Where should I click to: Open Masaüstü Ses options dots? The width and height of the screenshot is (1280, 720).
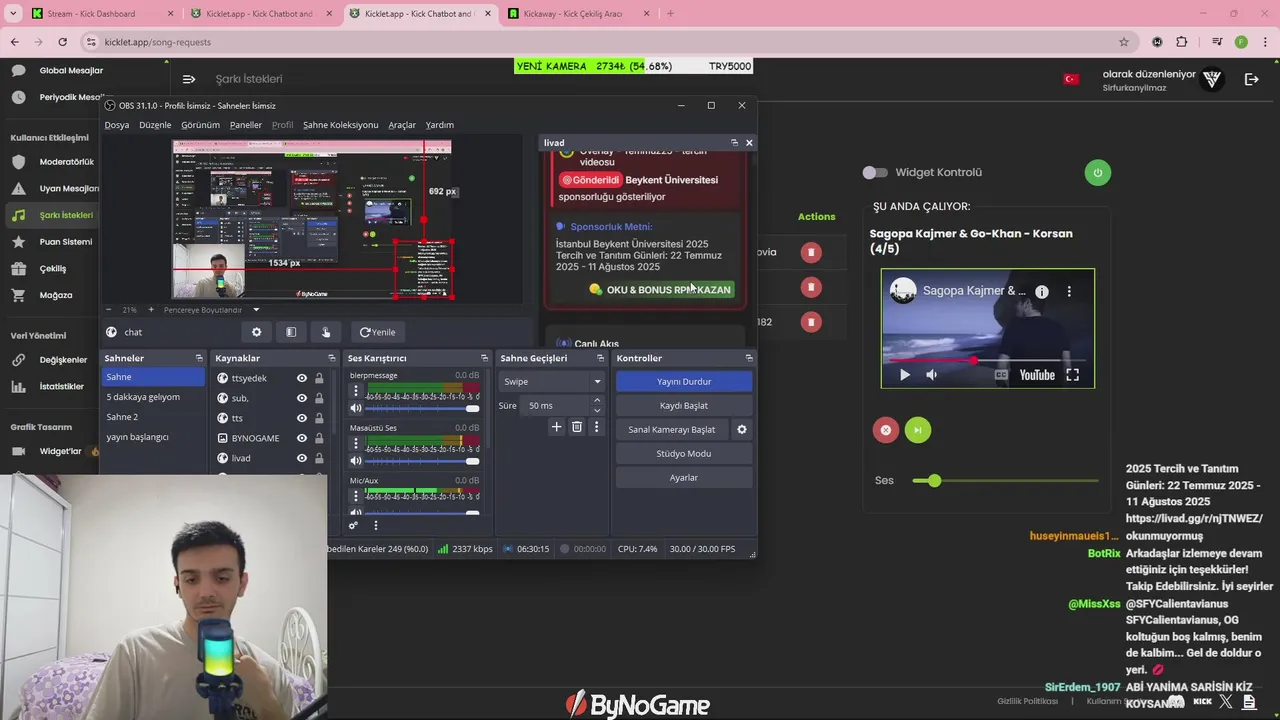click(355, 443)
